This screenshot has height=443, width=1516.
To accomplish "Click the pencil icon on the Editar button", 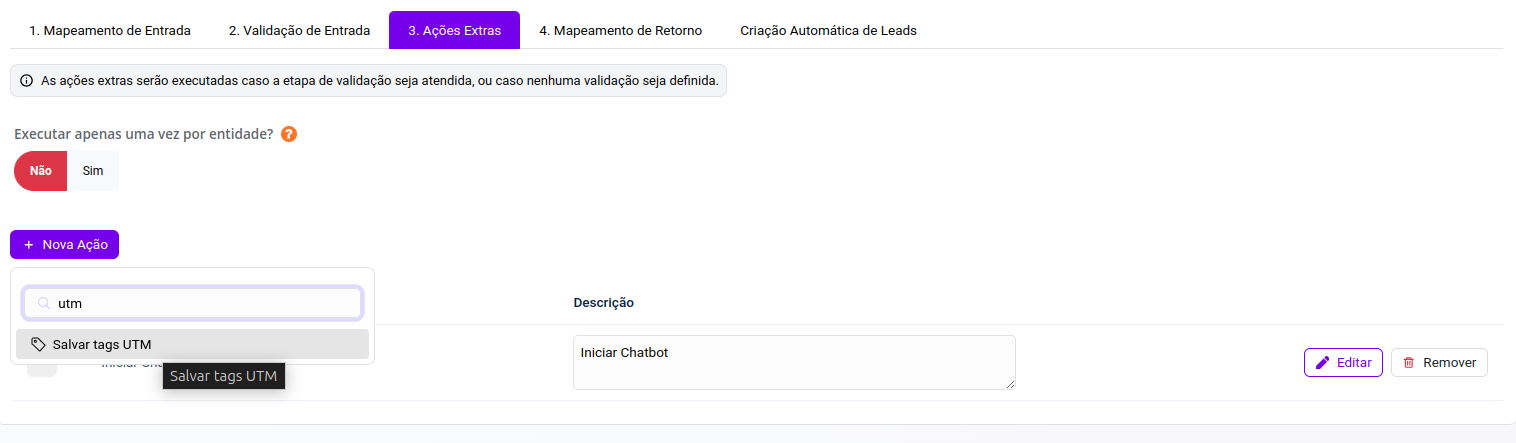I will coord(1322,363).
